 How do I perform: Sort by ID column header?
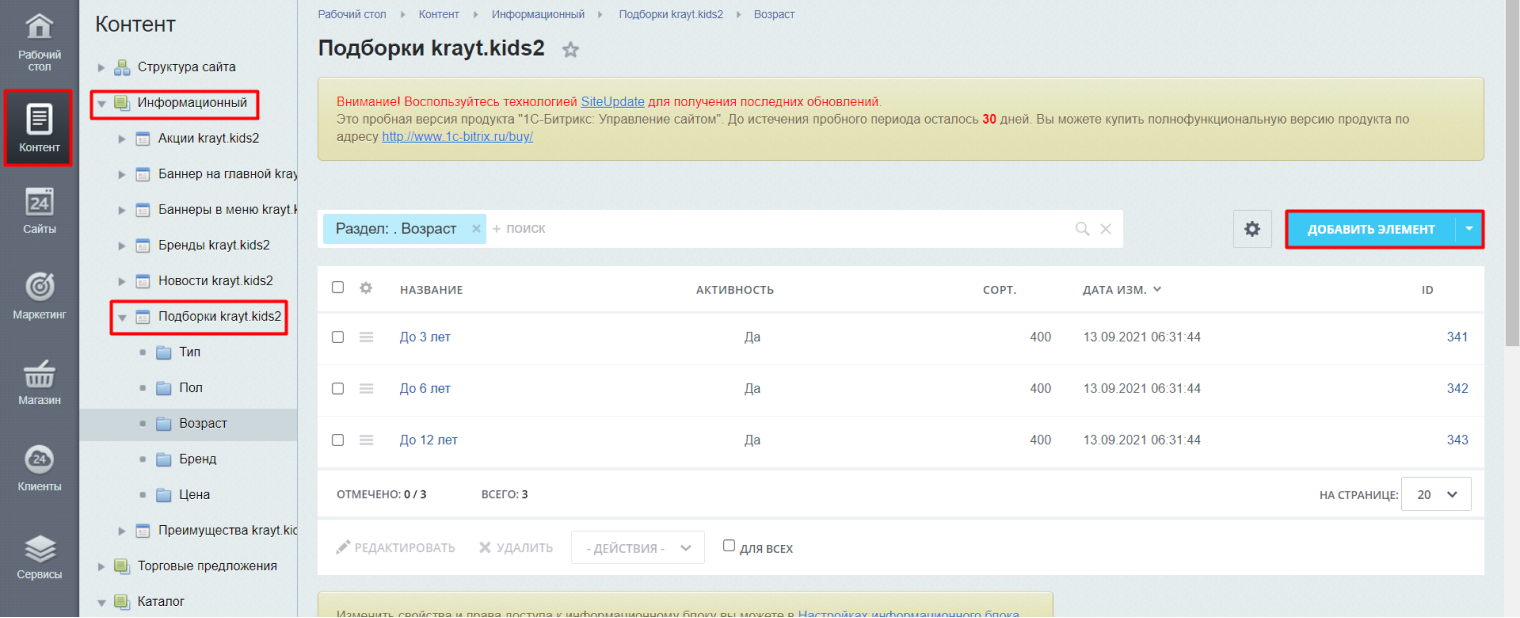pos(1428,290)
